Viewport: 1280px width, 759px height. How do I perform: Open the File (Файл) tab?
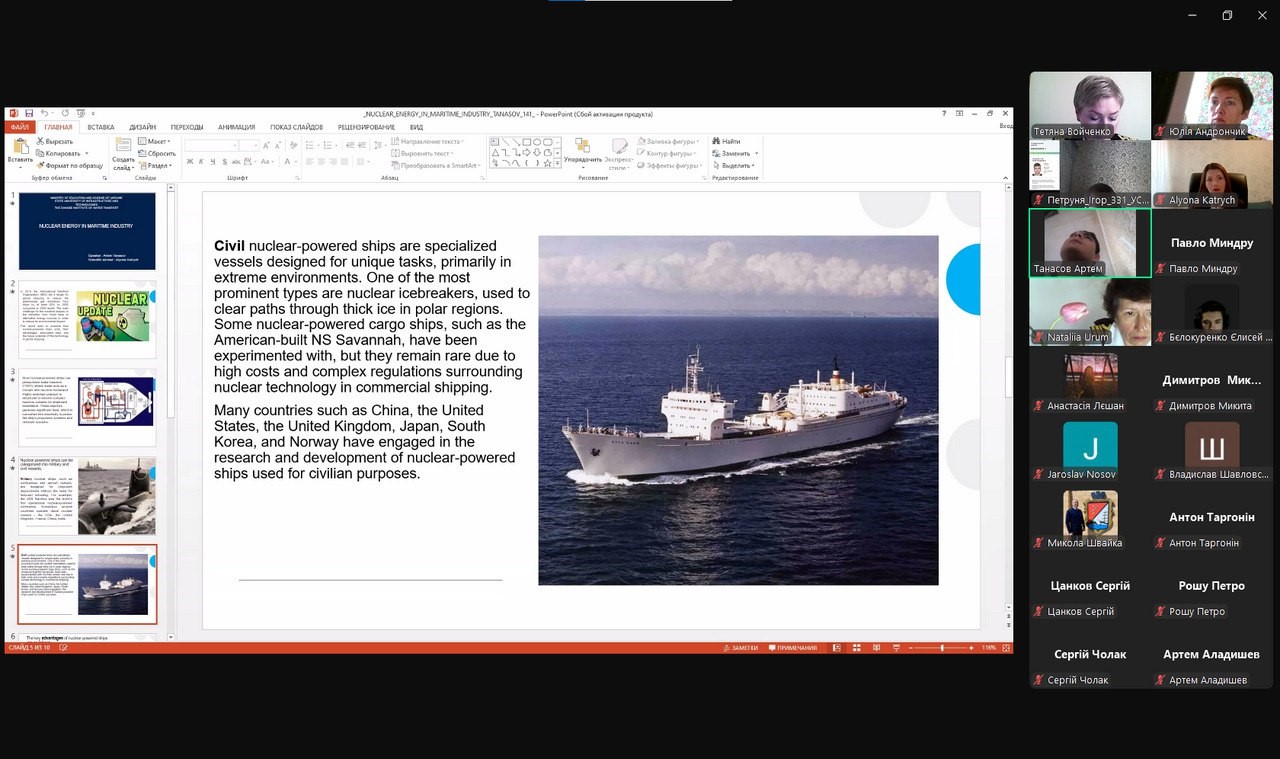coord(20,127)
